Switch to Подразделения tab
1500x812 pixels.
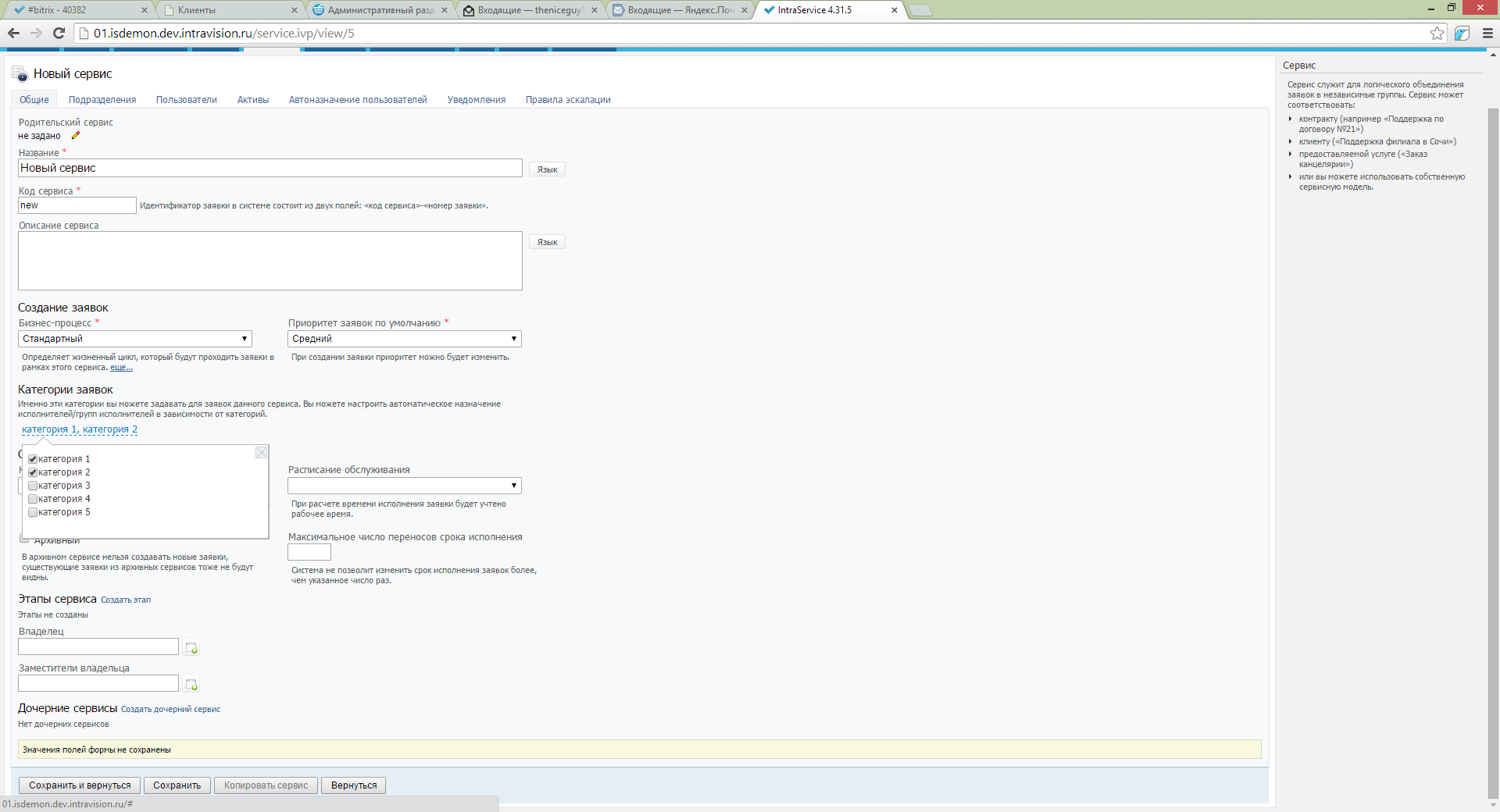point(102,99)
